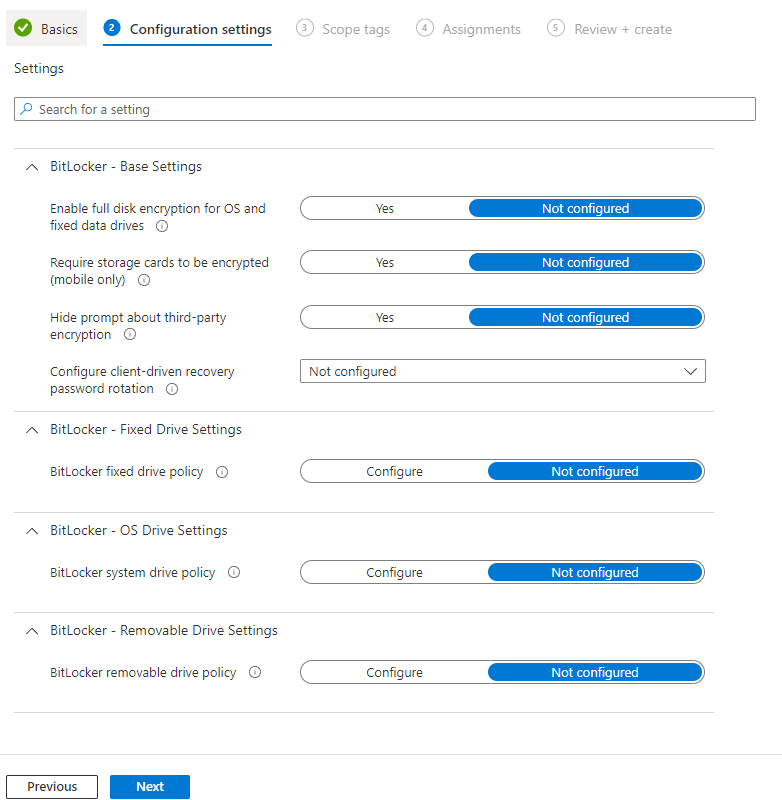Click 'Hide prompt about third-party encryption' label

(138, 326)
